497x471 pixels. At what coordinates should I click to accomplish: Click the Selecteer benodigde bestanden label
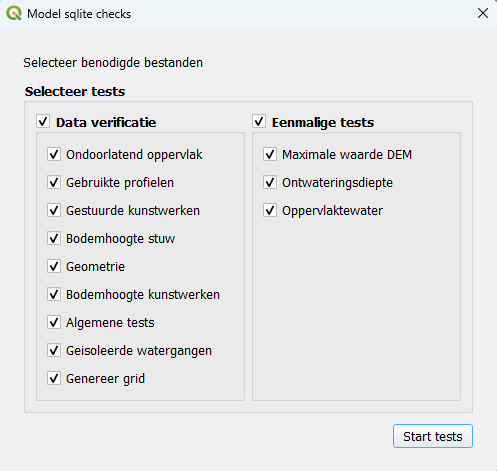(113, 63)
